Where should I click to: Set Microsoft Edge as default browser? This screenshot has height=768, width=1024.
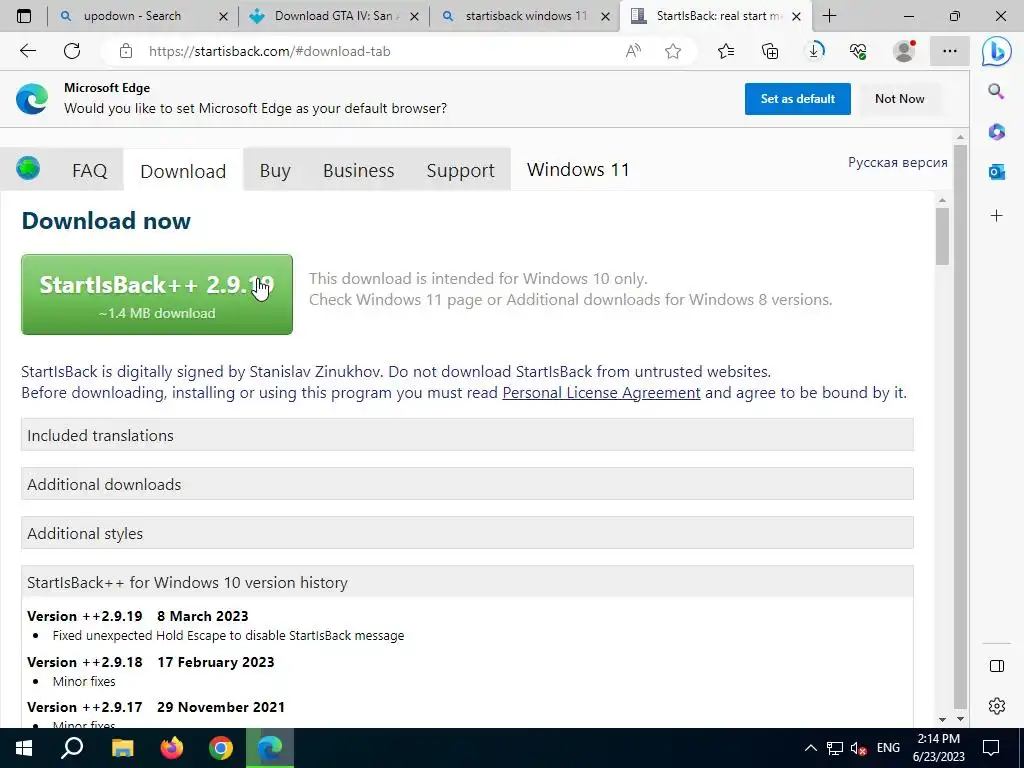click(x=797, y=99)
